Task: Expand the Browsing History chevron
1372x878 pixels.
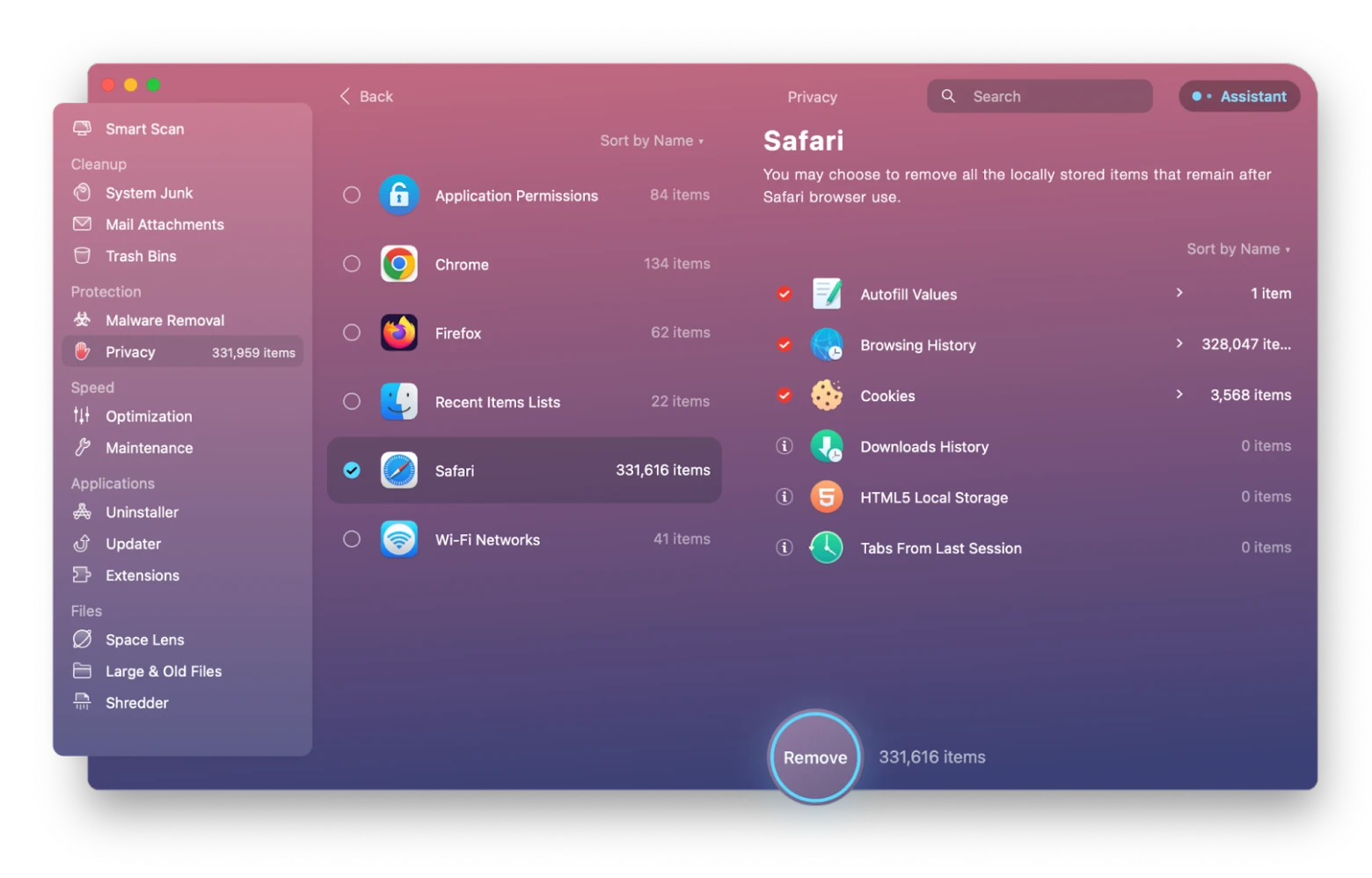Action: pos(1179,344)
